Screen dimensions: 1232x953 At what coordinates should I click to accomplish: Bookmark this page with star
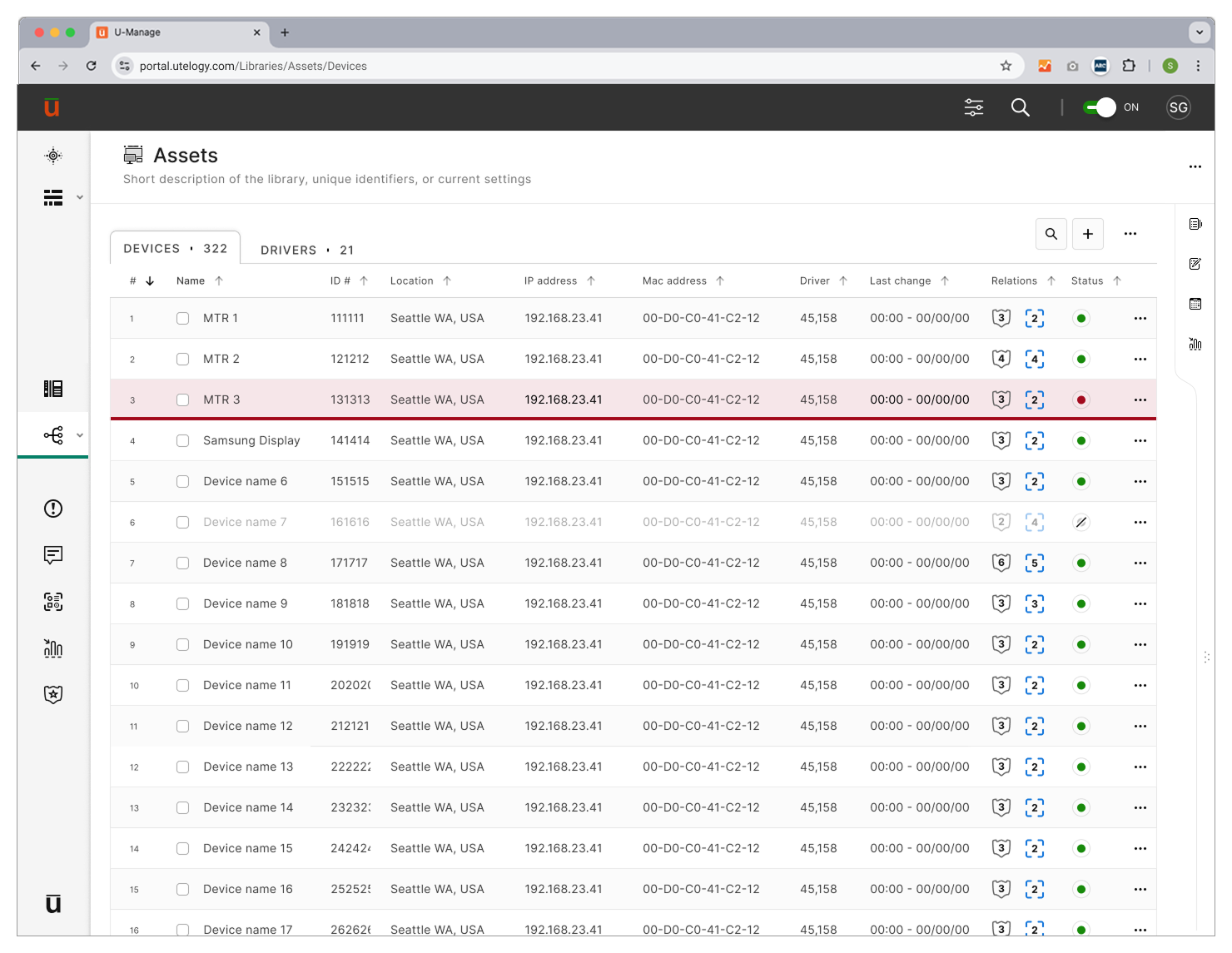pos(1006,66)
